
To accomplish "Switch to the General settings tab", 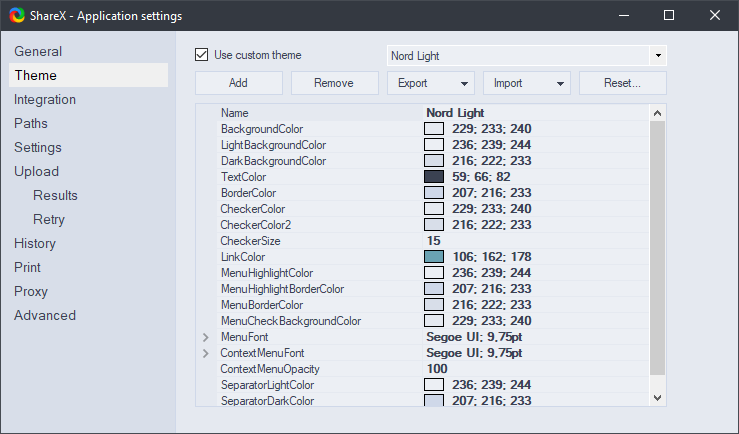I will click(x=38, y=51).
